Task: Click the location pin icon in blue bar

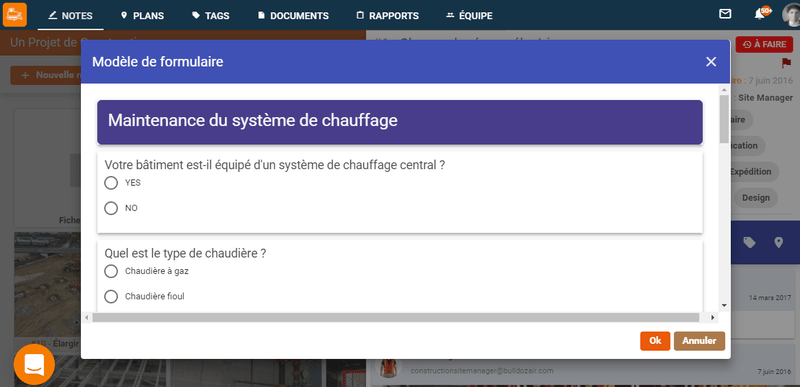Action: pyautogui.click(x=778, y=243)
